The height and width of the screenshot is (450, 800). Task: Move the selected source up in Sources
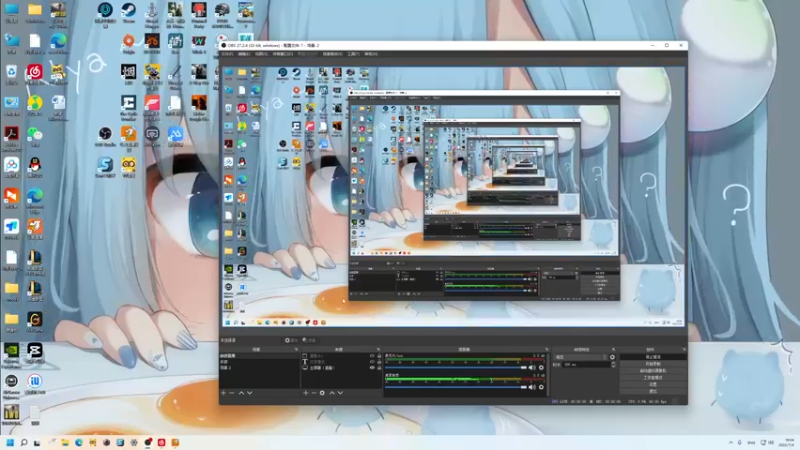coord(332,393)
